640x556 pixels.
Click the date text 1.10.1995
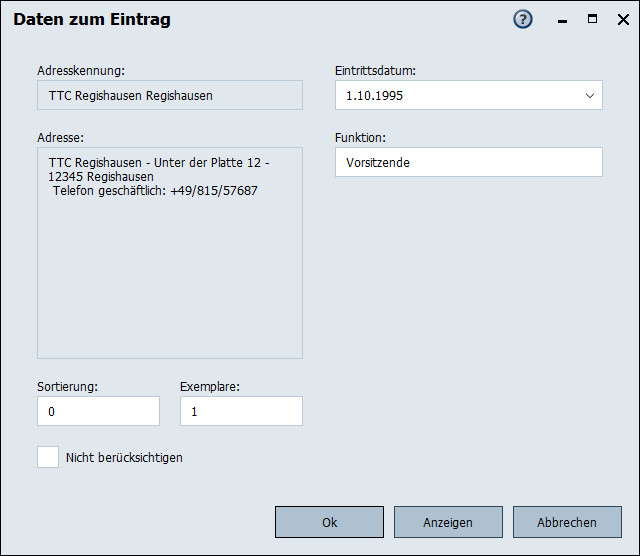point(375,96)
